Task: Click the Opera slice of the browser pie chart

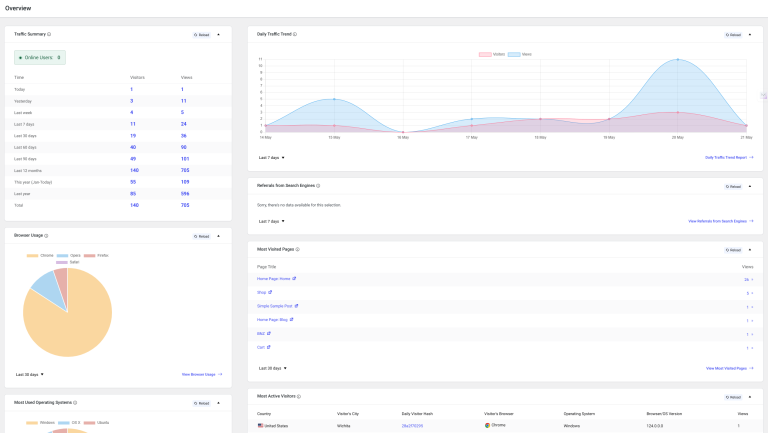Action: point(47,287)
